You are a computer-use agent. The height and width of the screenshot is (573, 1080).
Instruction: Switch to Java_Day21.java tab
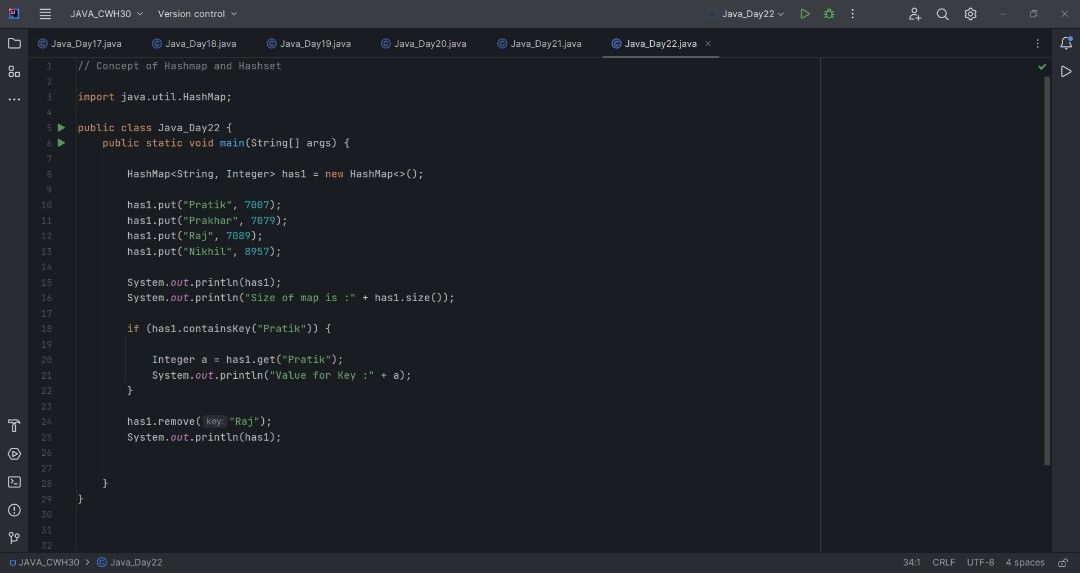(539, 43)
